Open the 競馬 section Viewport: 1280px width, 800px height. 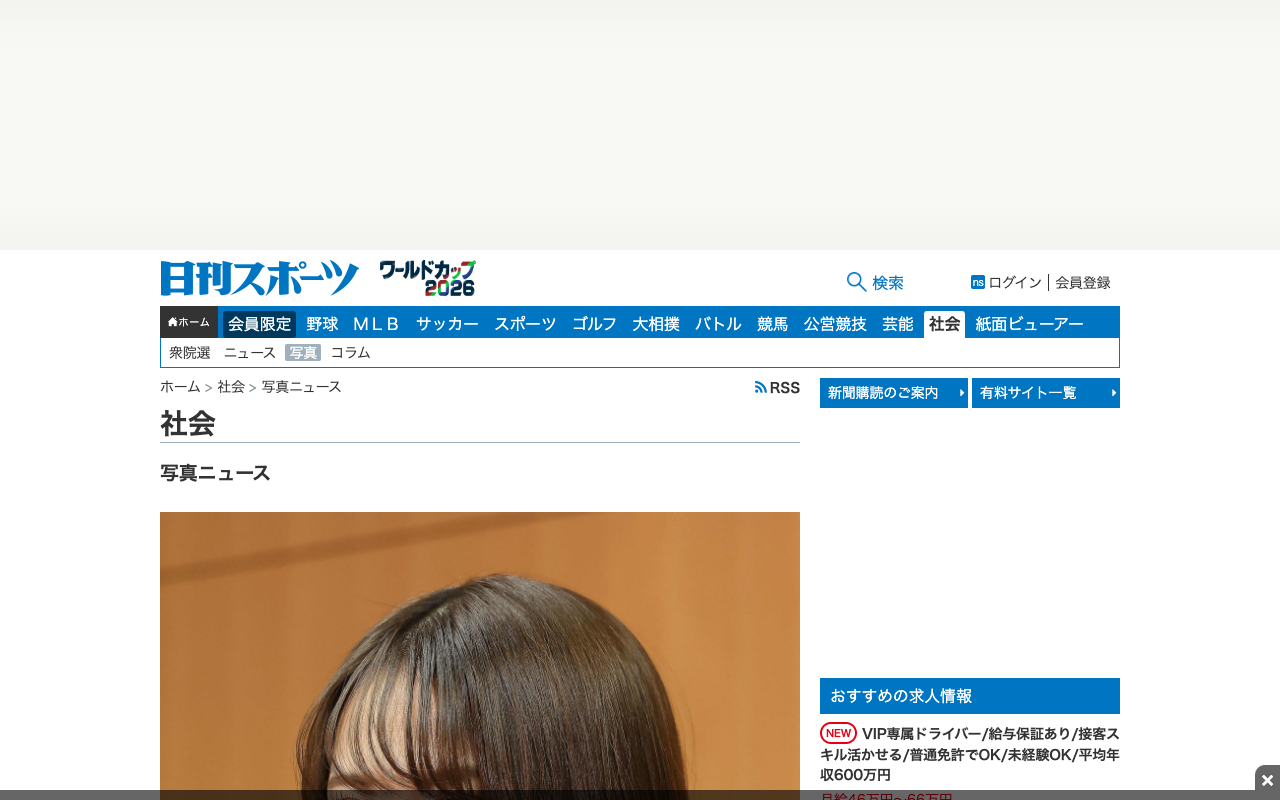tap(772, 324)
